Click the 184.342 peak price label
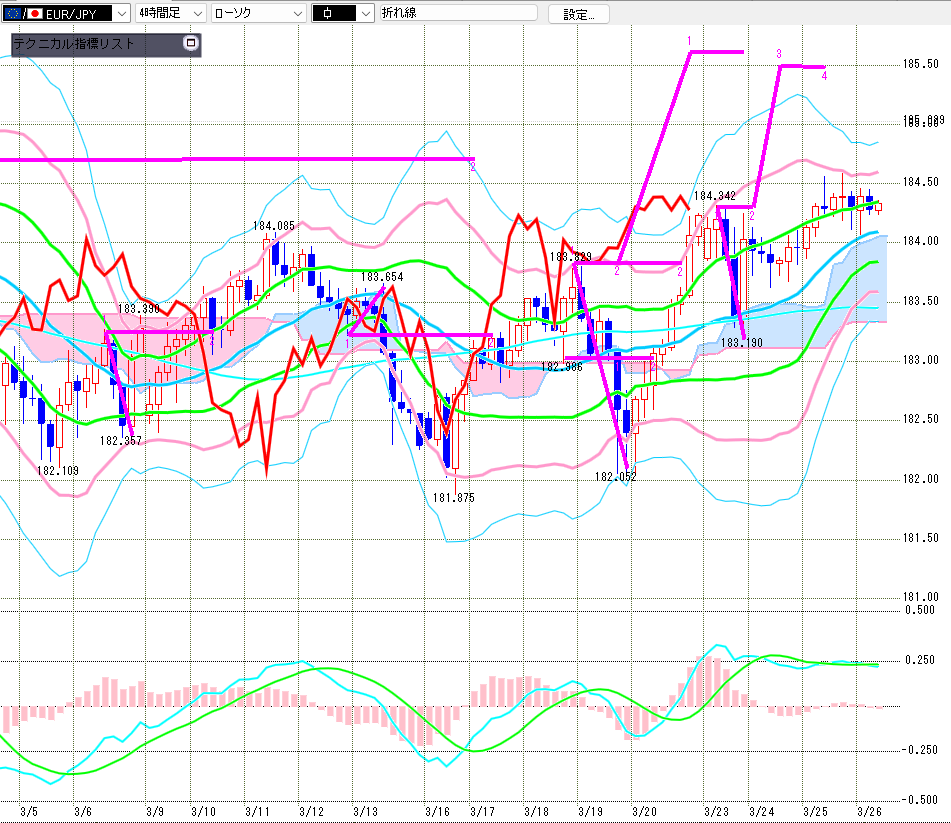Image resolution: width=951 pixels, height=823 pixels. click(715, 196)
